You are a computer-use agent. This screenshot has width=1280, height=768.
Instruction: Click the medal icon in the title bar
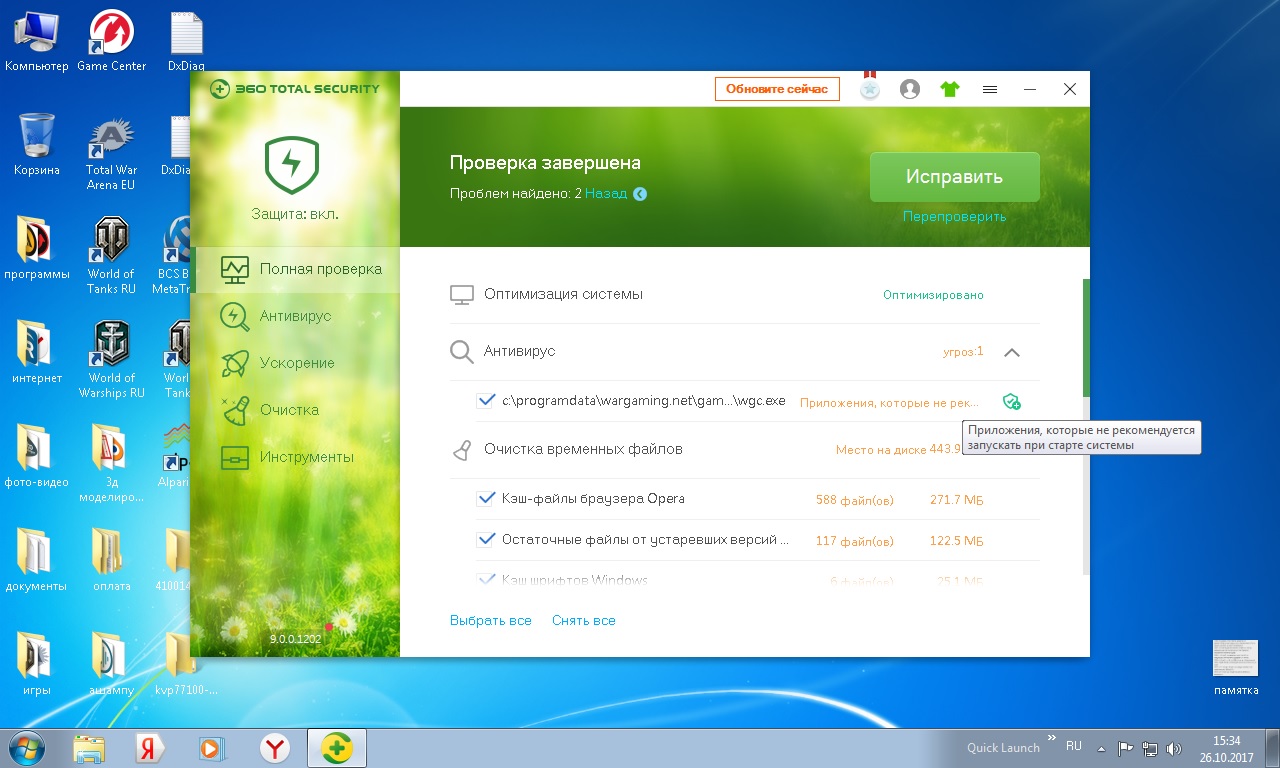[870, 86]
